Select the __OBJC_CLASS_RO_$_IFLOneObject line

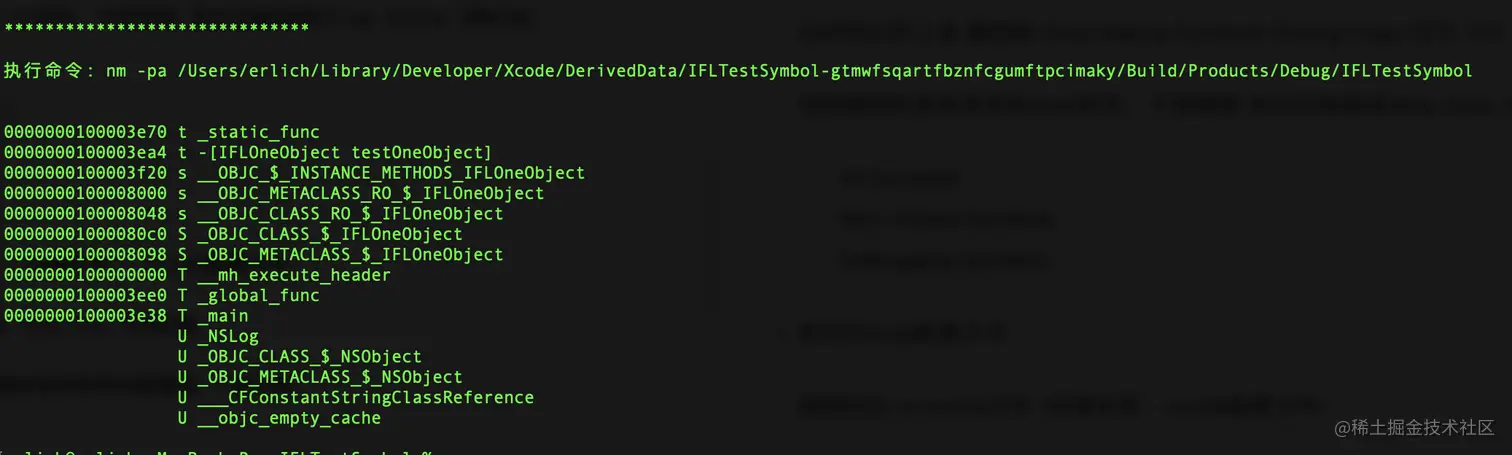point(254,214)
